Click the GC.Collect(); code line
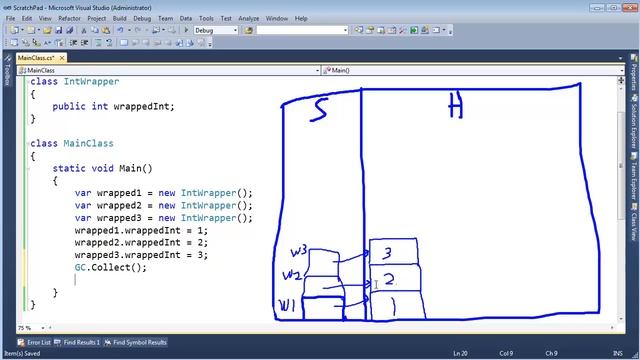The height and width of the screenshot is (360, 640). click(111, 267)
